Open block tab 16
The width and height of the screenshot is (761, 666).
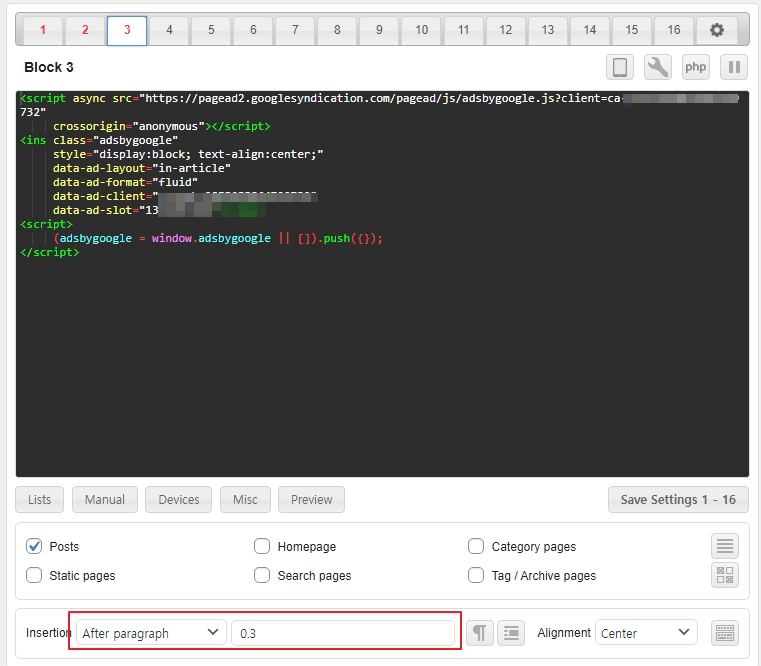tap(674, 30)
